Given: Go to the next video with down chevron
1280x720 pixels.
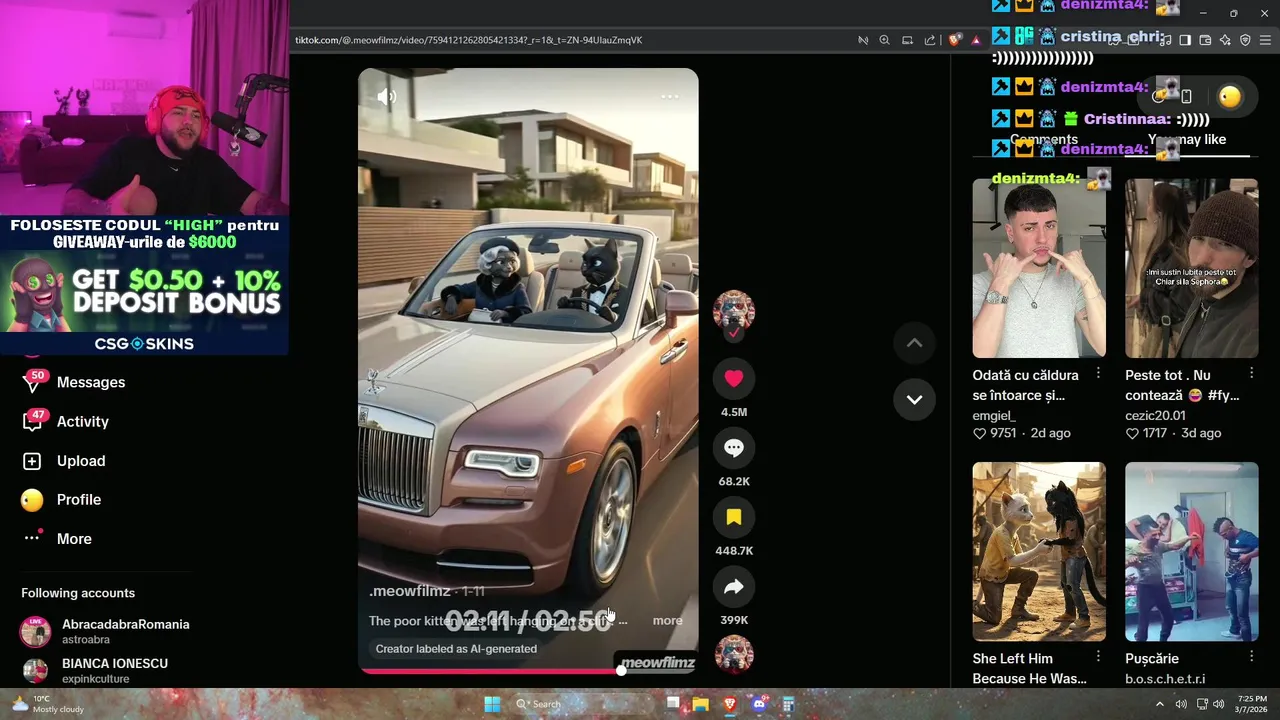Looking at the screenshot, I should coord(914,399).
